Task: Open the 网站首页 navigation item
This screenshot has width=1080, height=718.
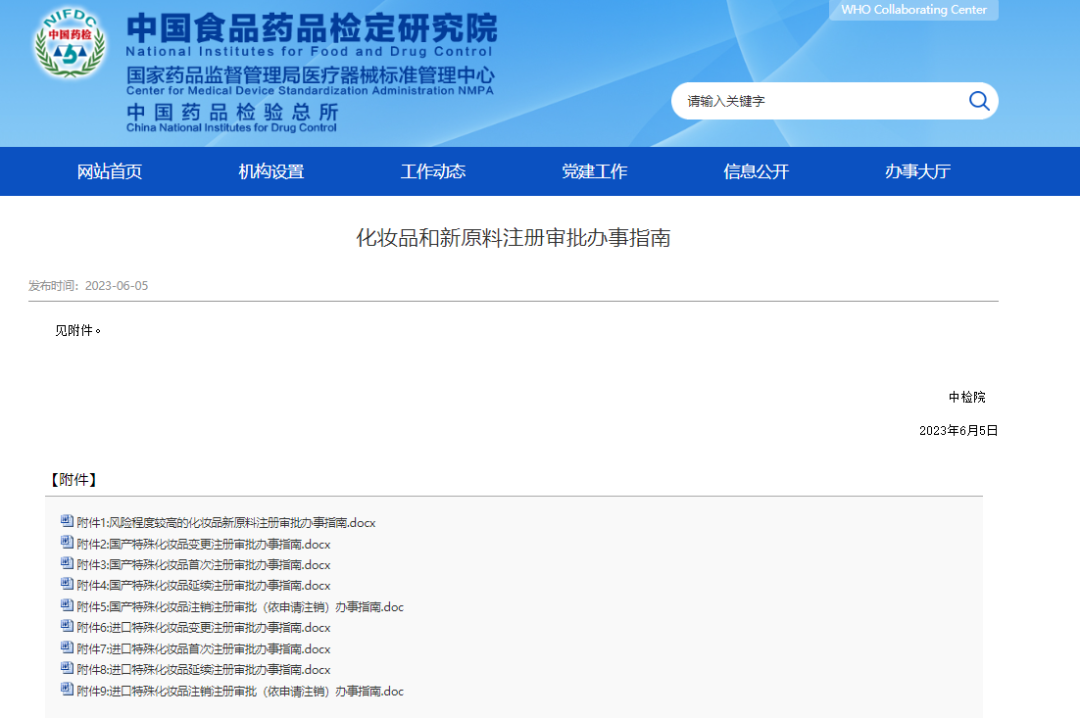Action: (x=110, y=172)
